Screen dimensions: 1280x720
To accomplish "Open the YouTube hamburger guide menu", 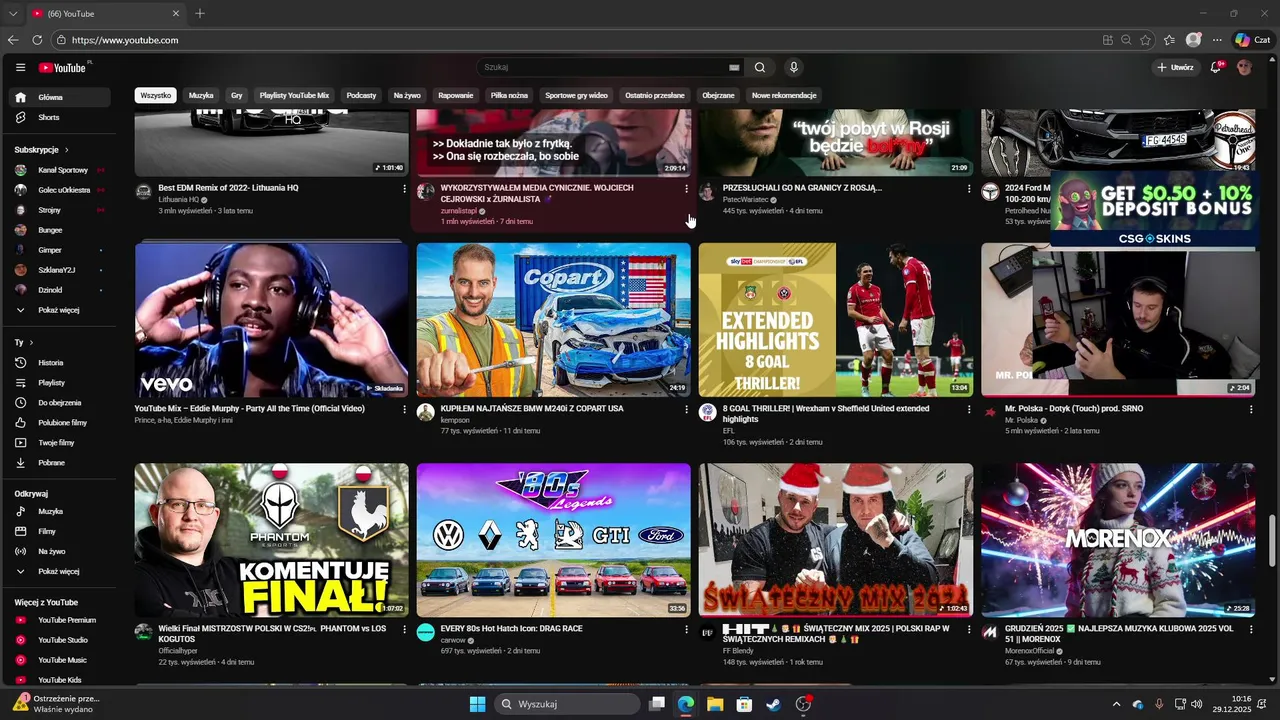I will coord(20,67).
